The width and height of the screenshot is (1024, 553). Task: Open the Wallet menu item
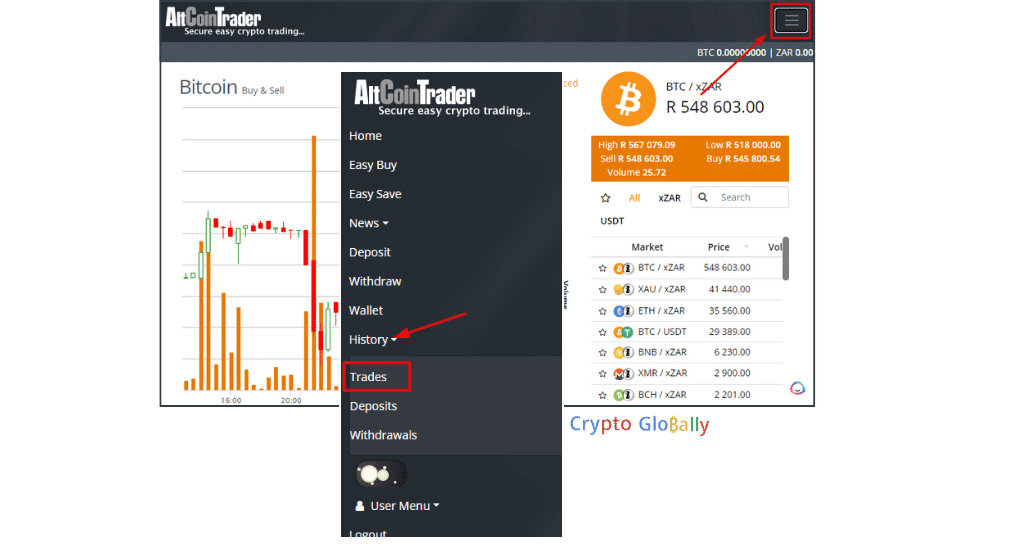tap(366, 311)
